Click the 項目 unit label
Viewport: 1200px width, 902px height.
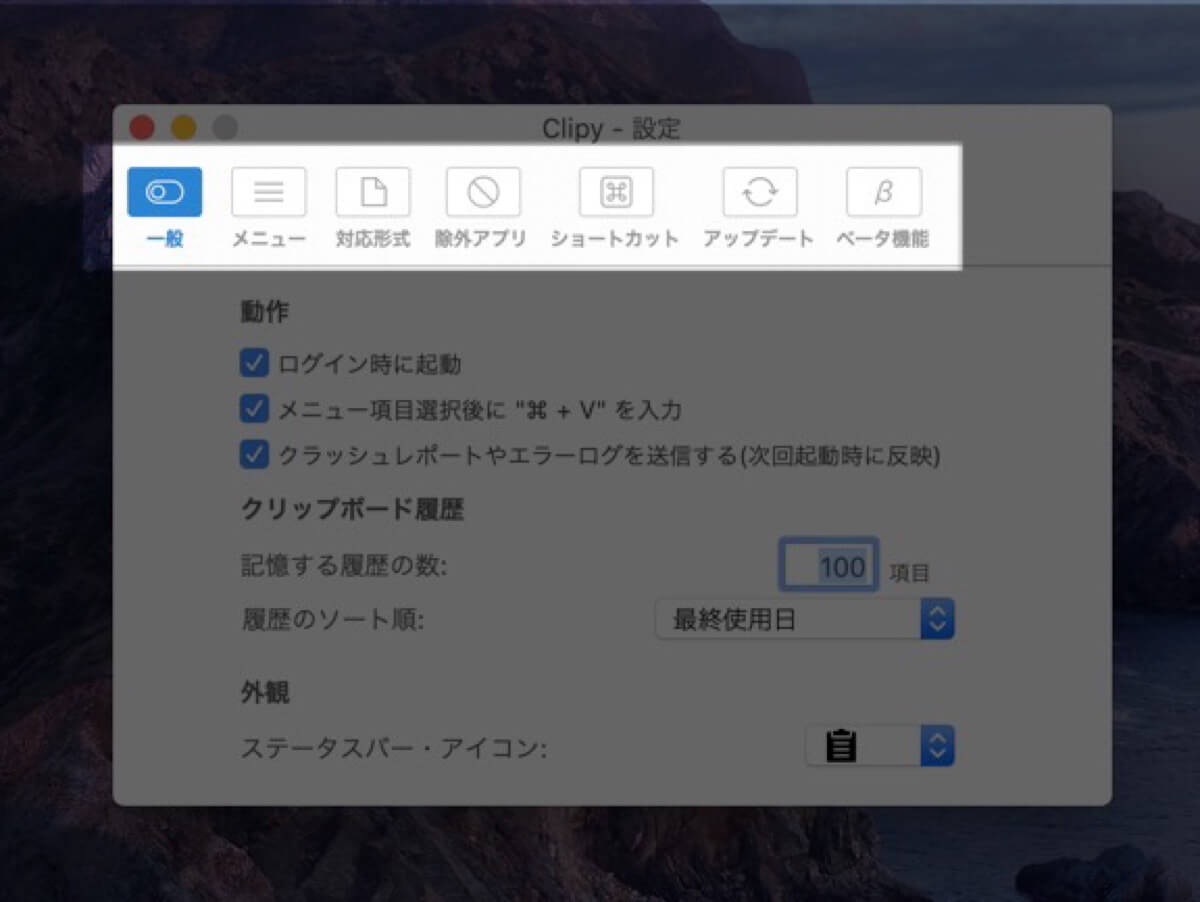point(910,573)
